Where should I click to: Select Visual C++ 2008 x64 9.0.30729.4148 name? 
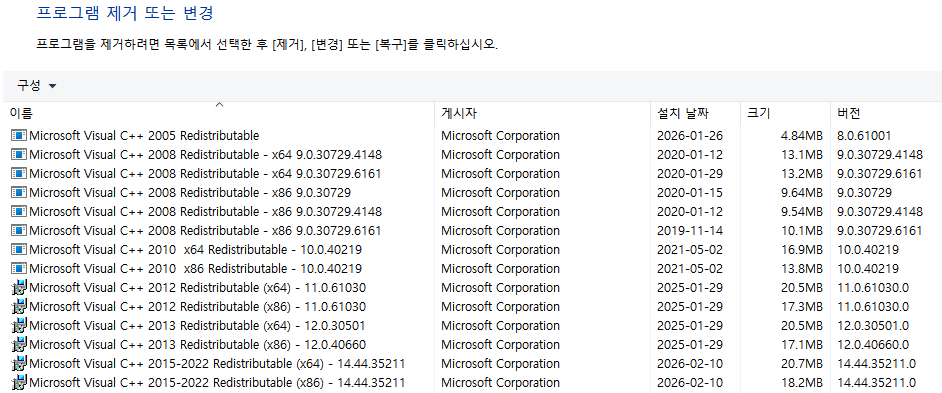[x=205, y=154]
